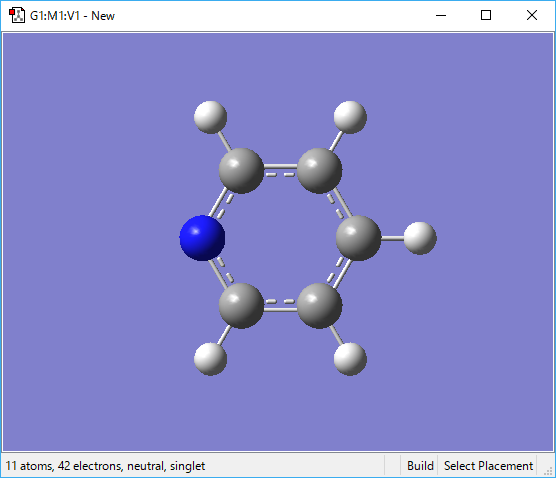Click the Build mode status bar label

[x=420, y=466]
